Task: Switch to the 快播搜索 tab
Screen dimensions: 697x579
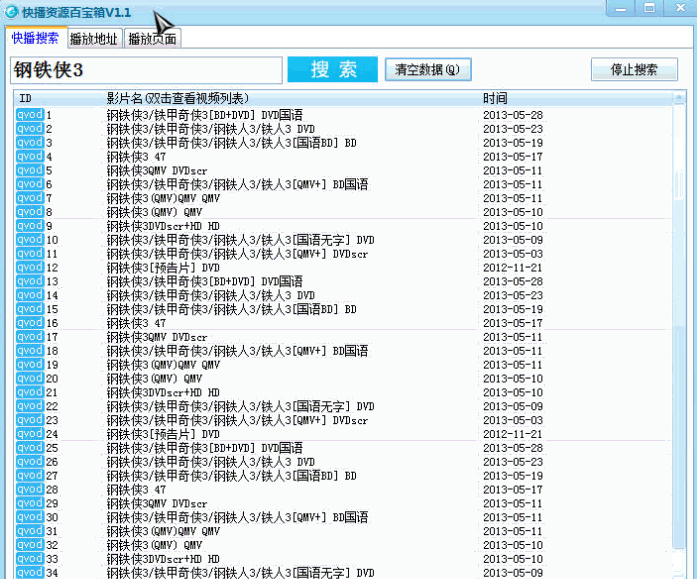Action: (x=35, y=38)
